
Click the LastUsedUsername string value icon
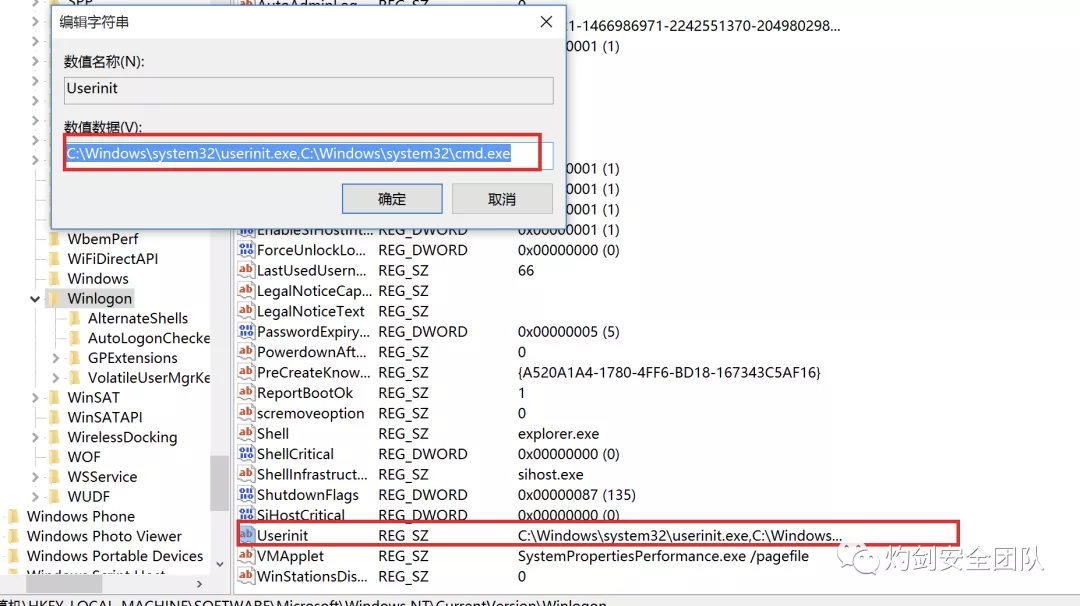(246, 270)
